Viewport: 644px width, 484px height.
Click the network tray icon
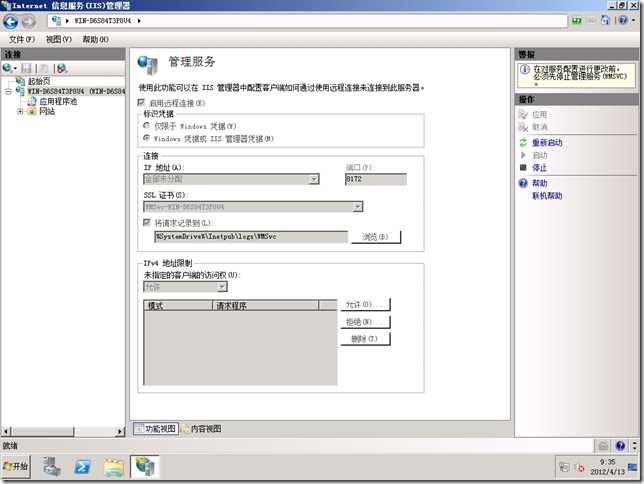click(x=564, y=467)
